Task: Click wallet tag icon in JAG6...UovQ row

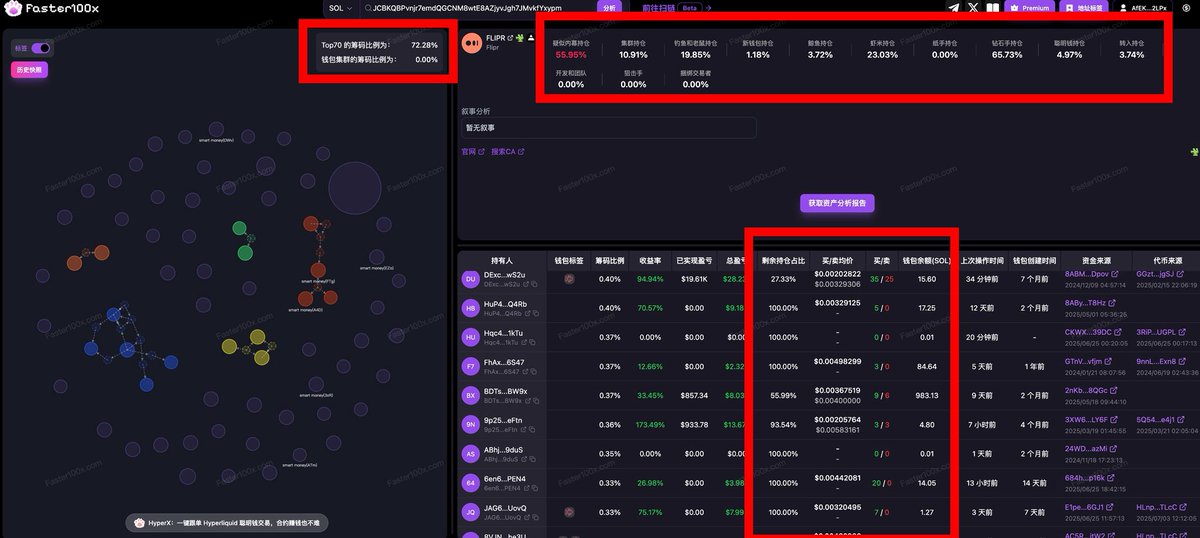Action: point(569,512)
